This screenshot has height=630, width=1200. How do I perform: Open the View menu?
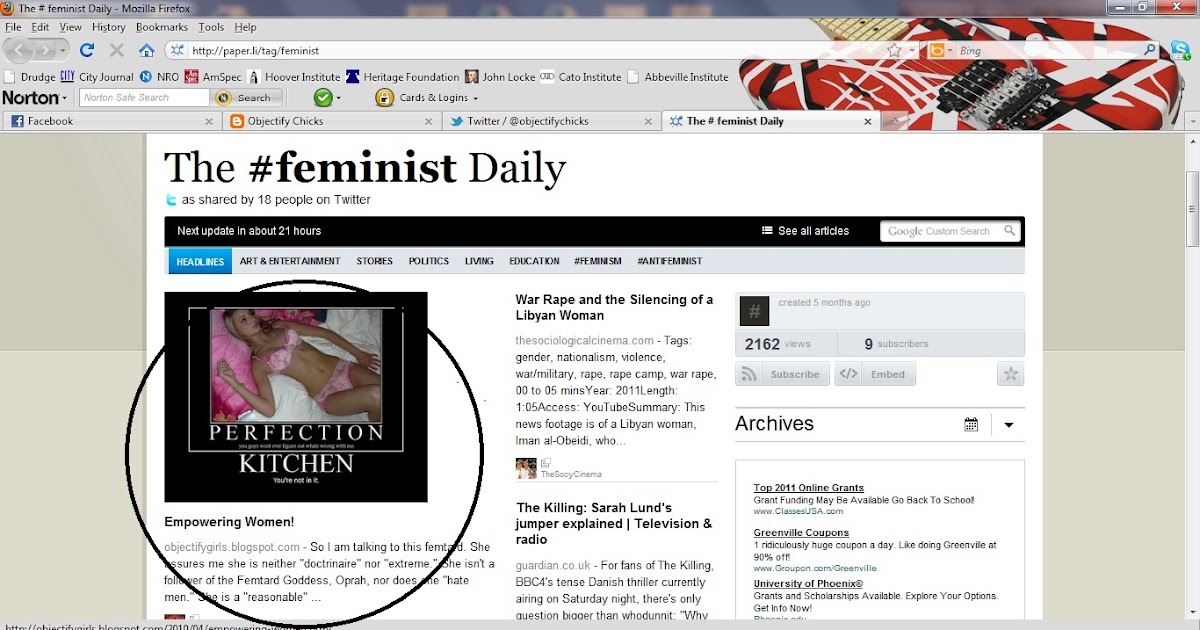pyautogui.click(x=71, y=27)
